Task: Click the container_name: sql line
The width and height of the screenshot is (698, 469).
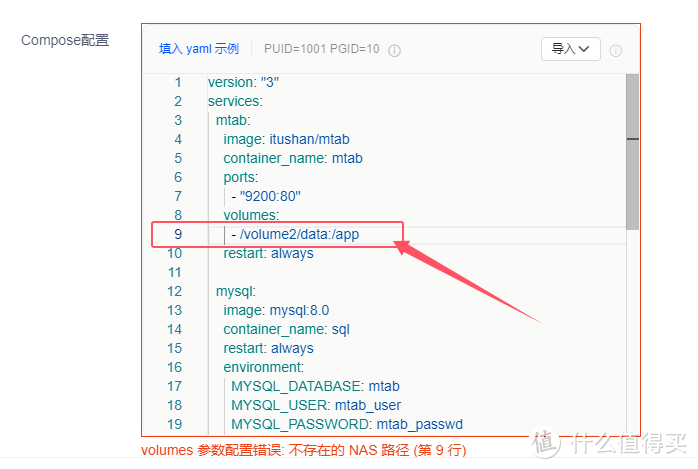Action: click(286, 329)
